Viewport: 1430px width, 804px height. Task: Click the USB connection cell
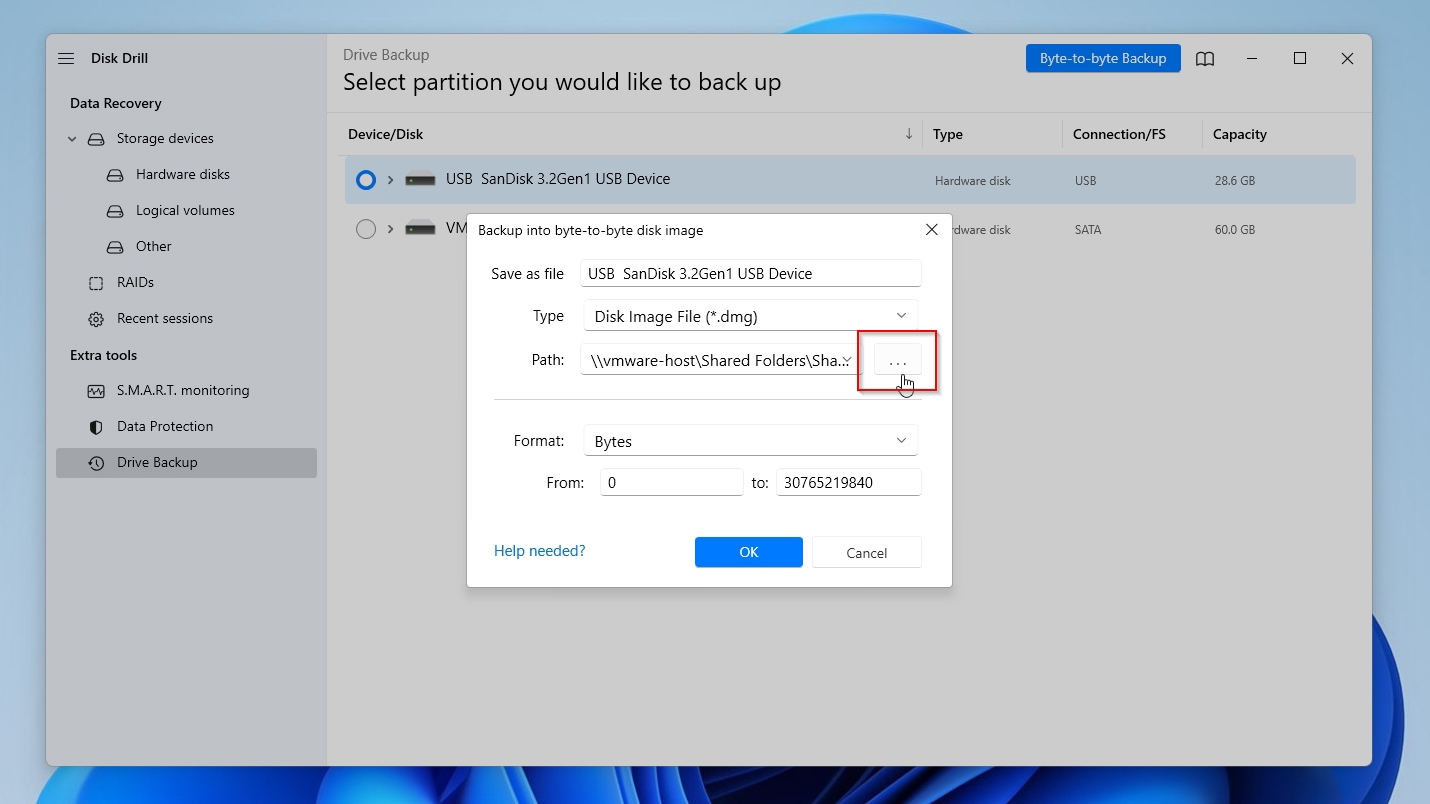pyautogui.click(x=1086, y=181)
